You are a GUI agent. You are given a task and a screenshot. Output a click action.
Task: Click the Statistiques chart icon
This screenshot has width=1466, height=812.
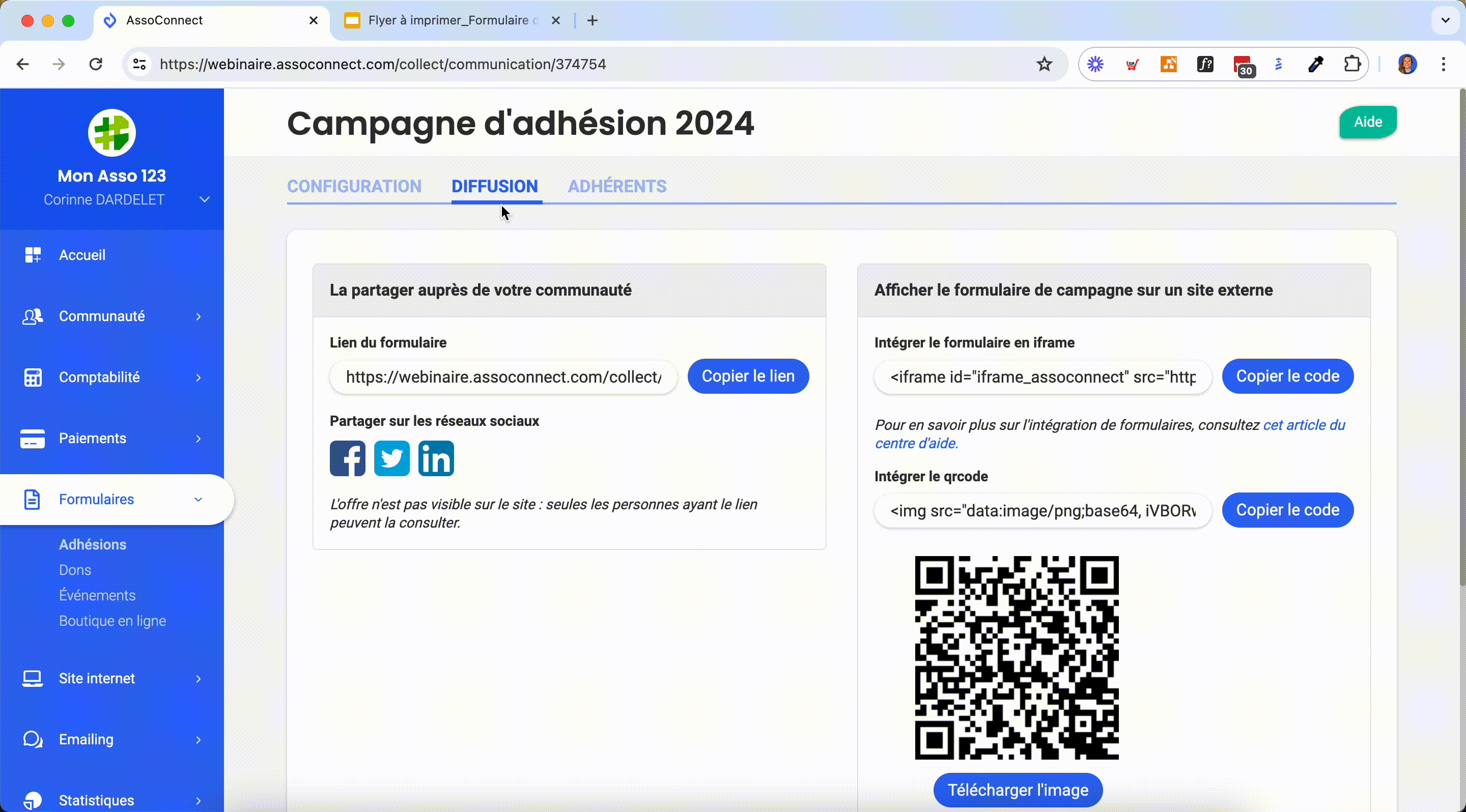(x=33, y=801)
